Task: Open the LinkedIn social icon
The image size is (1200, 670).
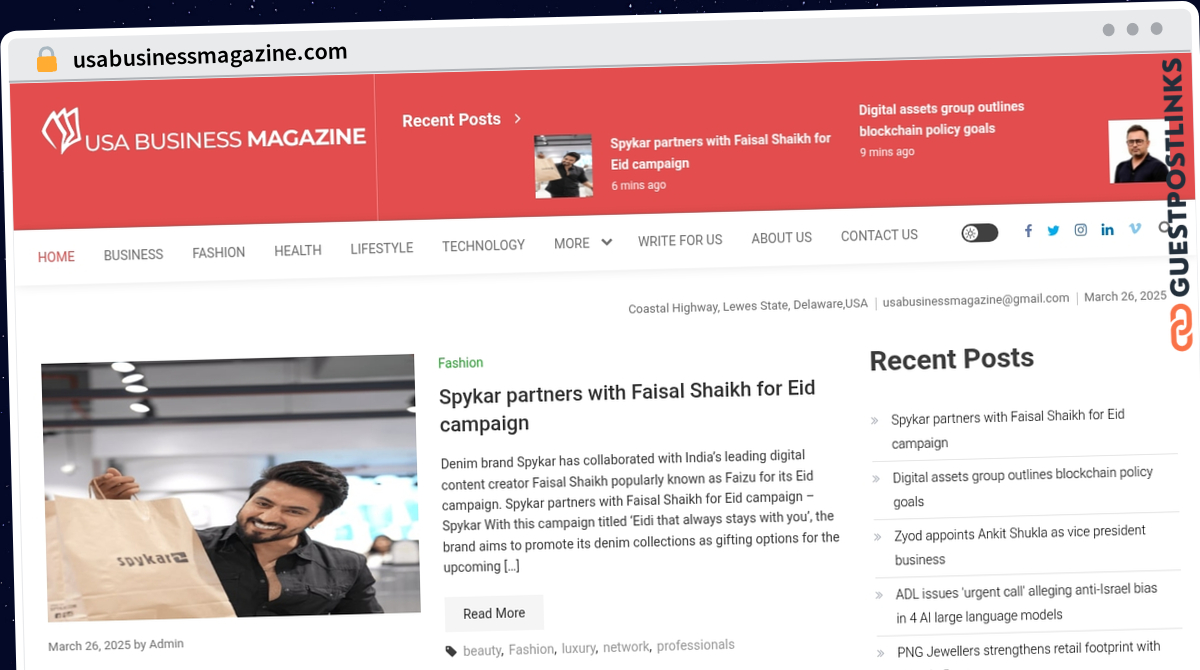Action: (x=1107, y=229)
